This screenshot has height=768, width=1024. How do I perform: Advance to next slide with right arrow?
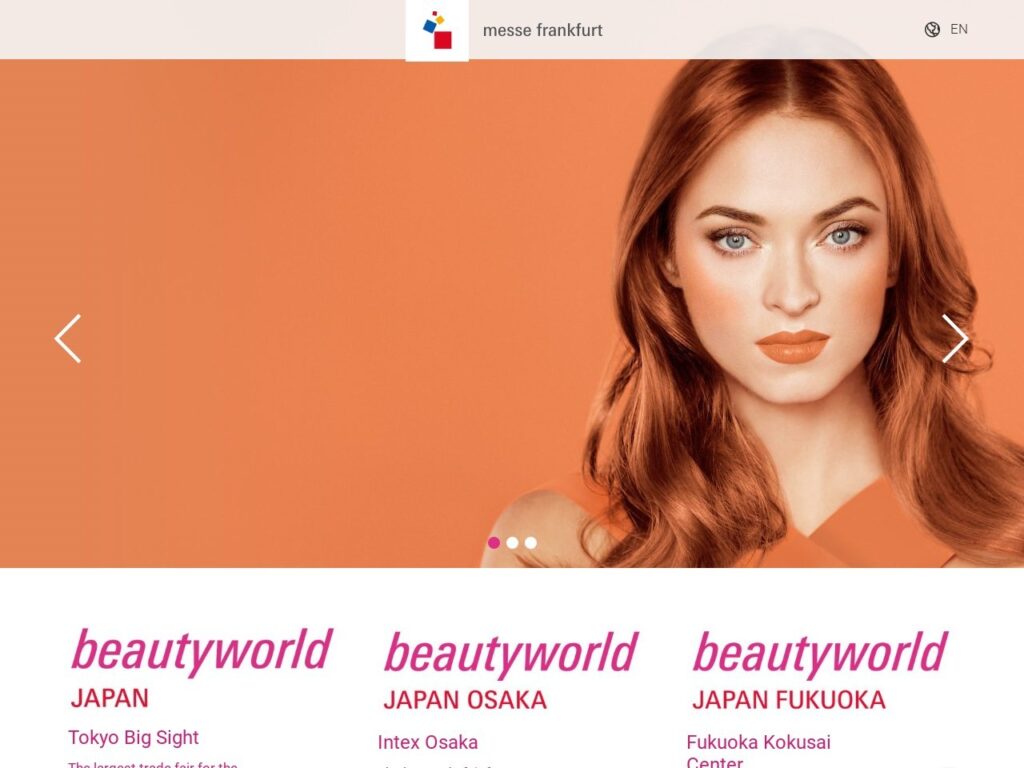click(x=955, y=338)
